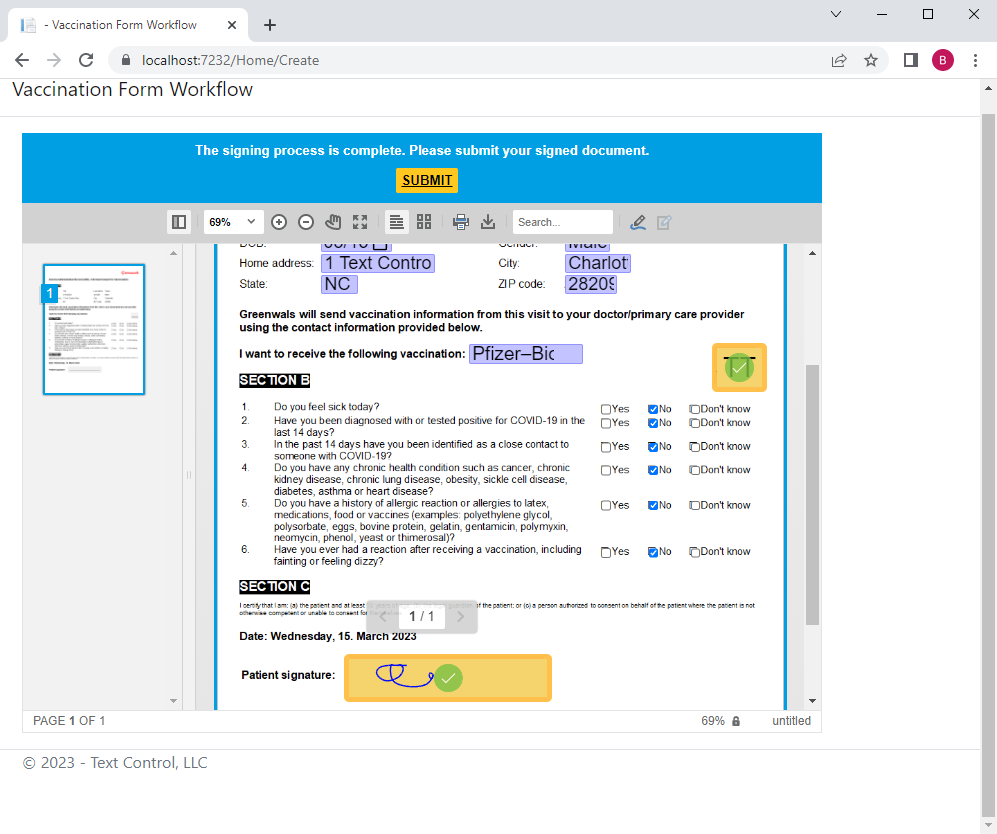Viewport: 997px width, 834px height.
Task: Check Don't know for question 6
Action: (694, 552)
